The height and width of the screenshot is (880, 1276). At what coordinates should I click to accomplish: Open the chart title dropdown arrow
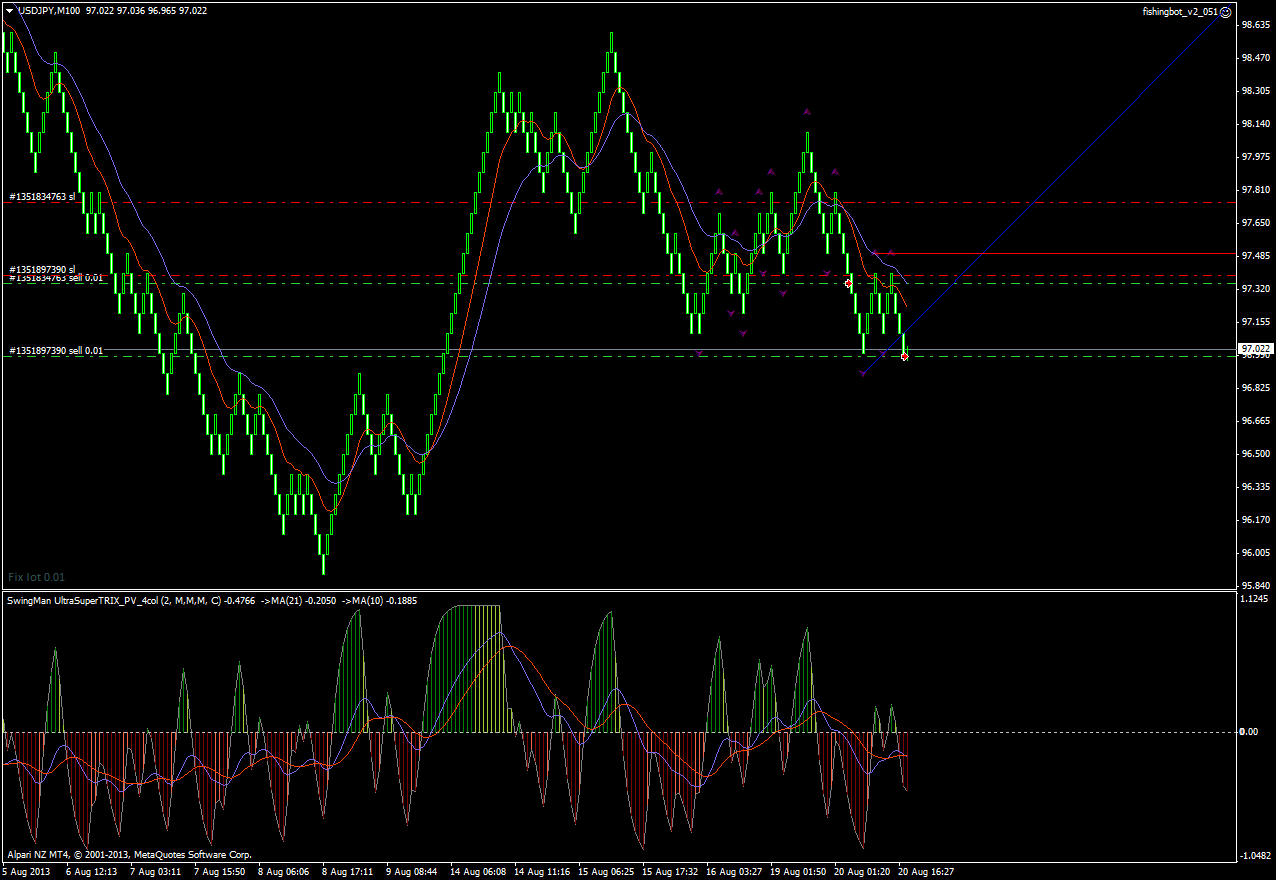click(x=9, y=10)
